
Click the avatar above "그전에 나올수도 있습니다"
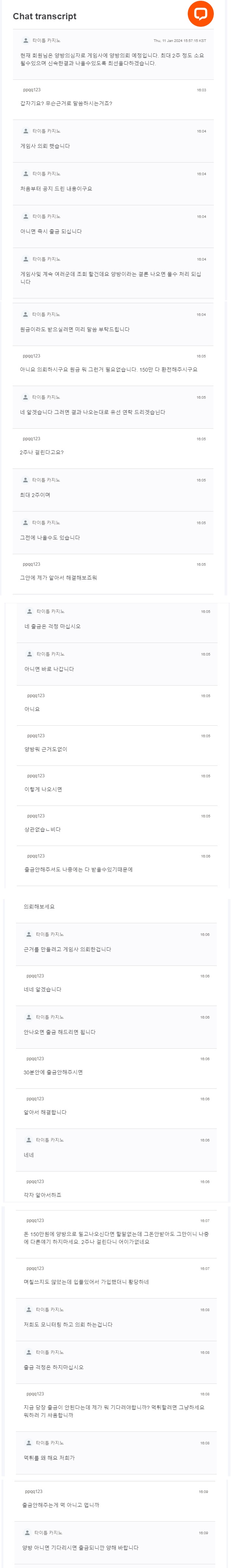26,522
